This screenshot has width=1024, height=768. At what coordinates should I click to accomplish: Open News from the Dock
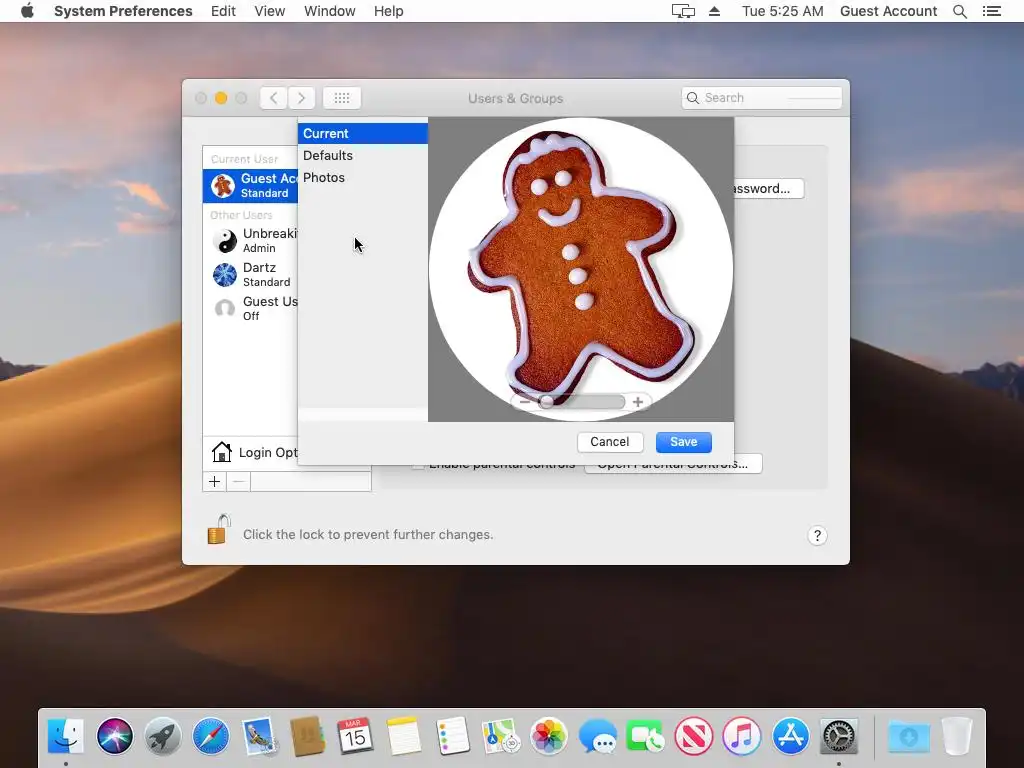pyautogui.click(x=694, y=736)
